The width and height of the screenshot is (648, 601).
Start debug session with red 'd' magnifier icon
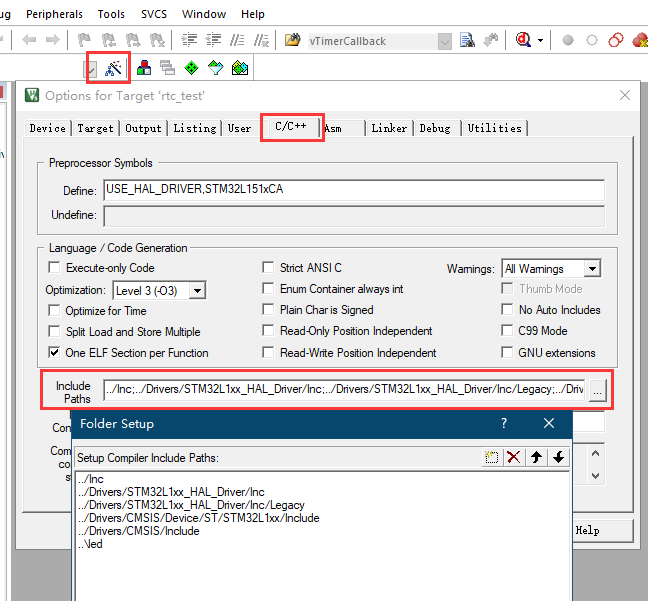click(523, 40)
